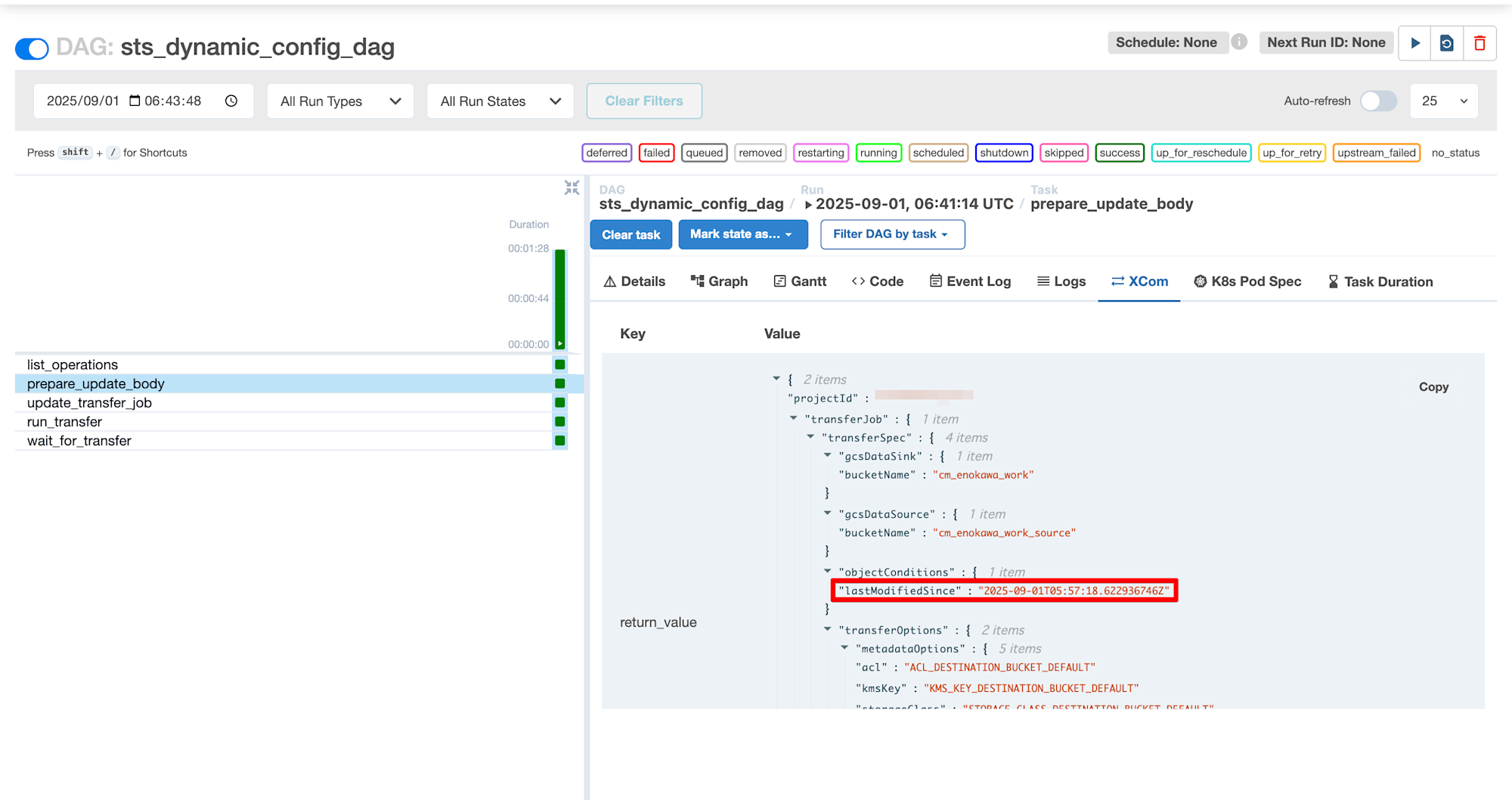Click list_operations green status square

(x=560, y=364)
